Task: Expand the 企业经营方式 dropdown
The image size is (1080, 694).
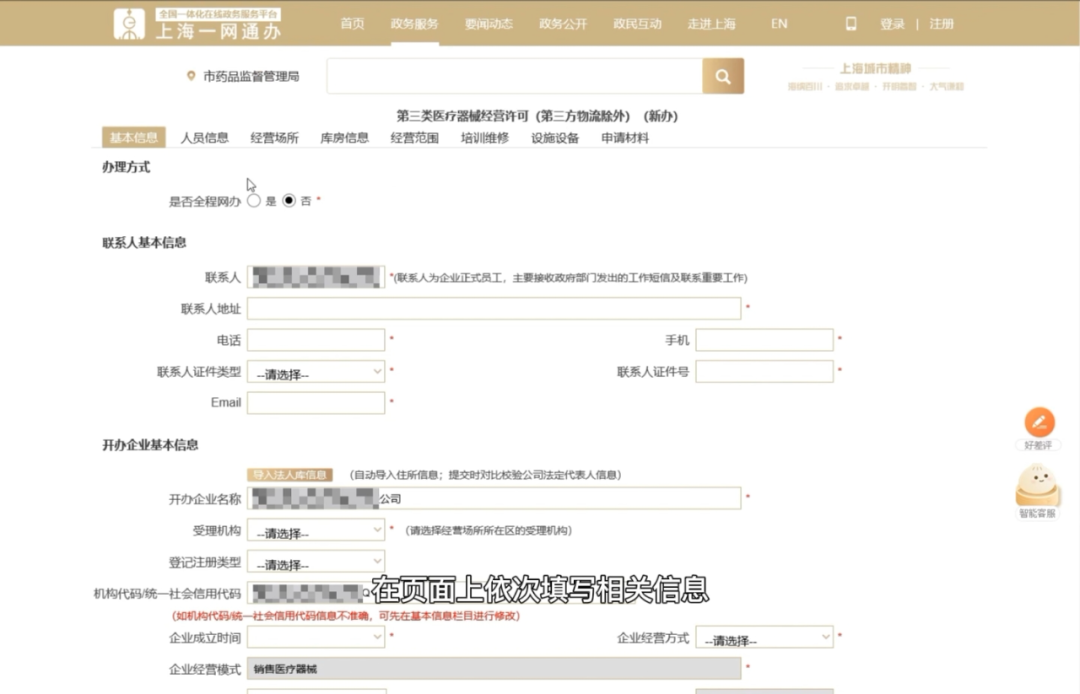Action: coord(765,638)
